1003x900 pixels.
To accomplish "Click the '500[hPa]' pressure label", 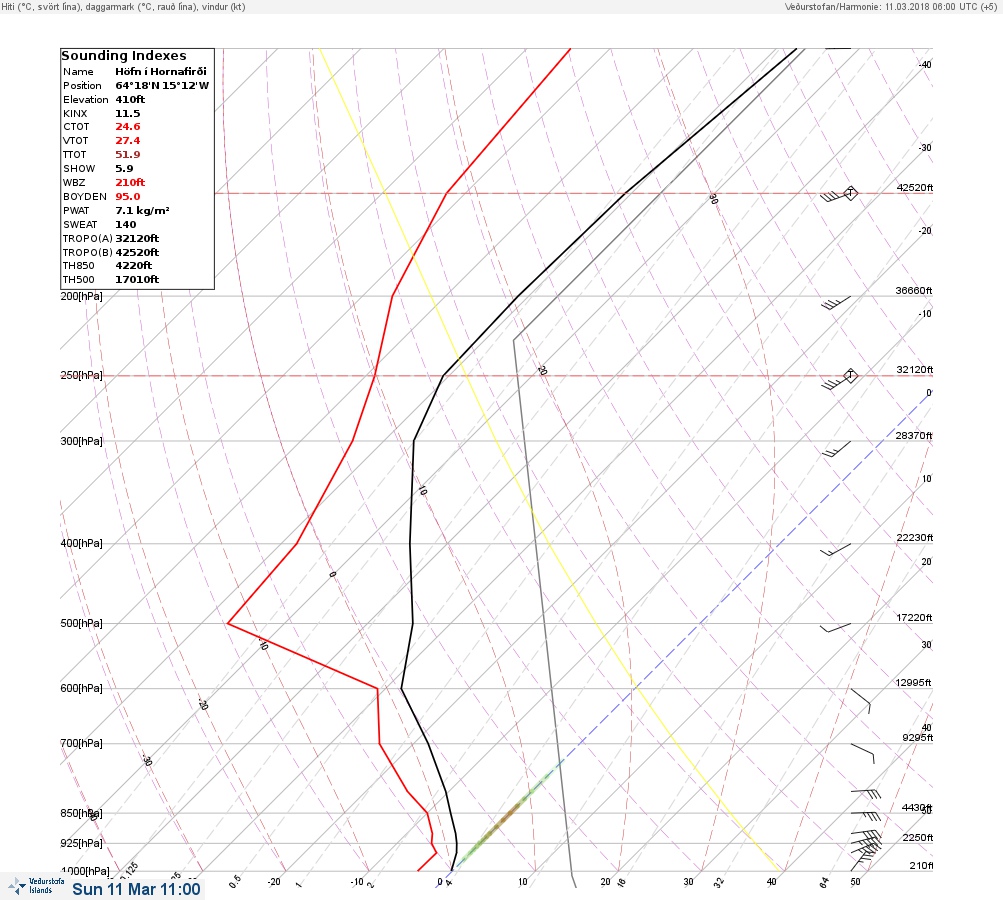I will [81, 623].
